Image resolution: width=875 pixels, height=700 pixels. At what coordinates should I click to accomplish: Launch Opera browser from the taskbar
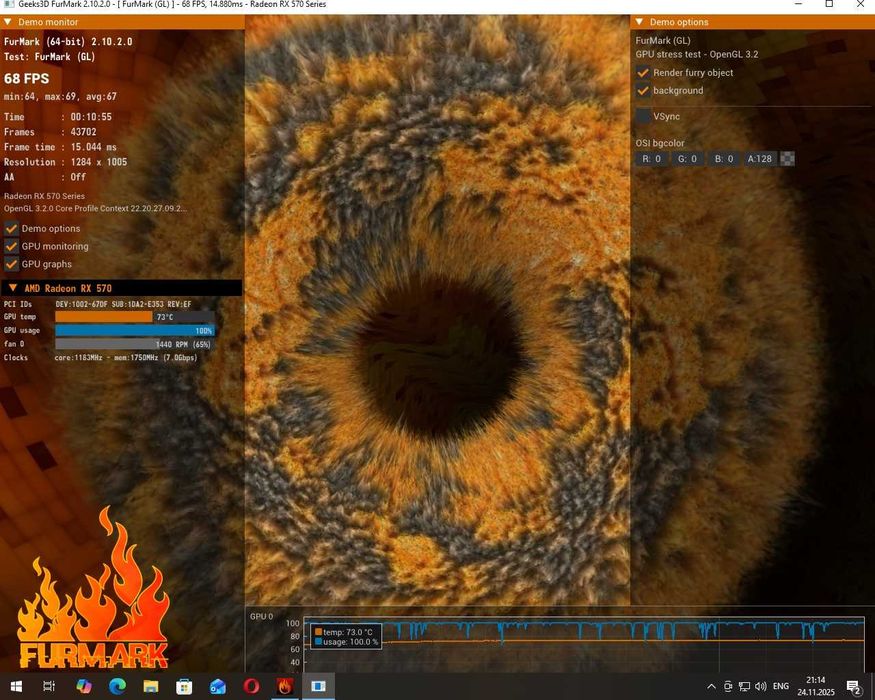(x=251, y=686)
